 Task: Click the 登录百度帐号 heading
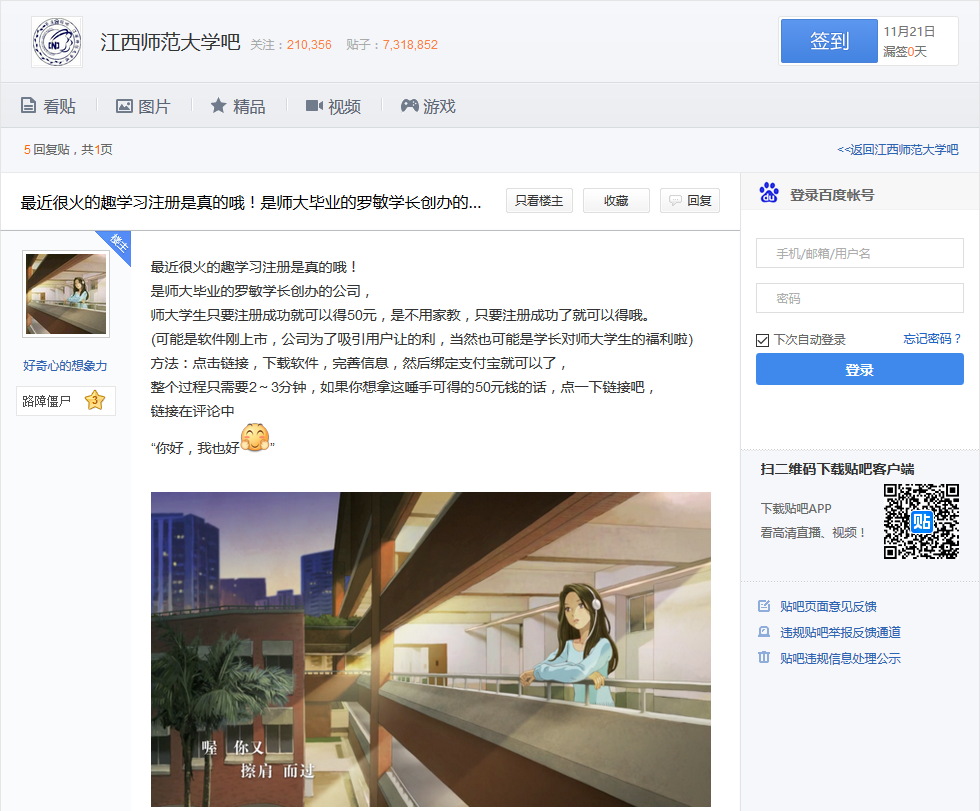pos(832,195)
